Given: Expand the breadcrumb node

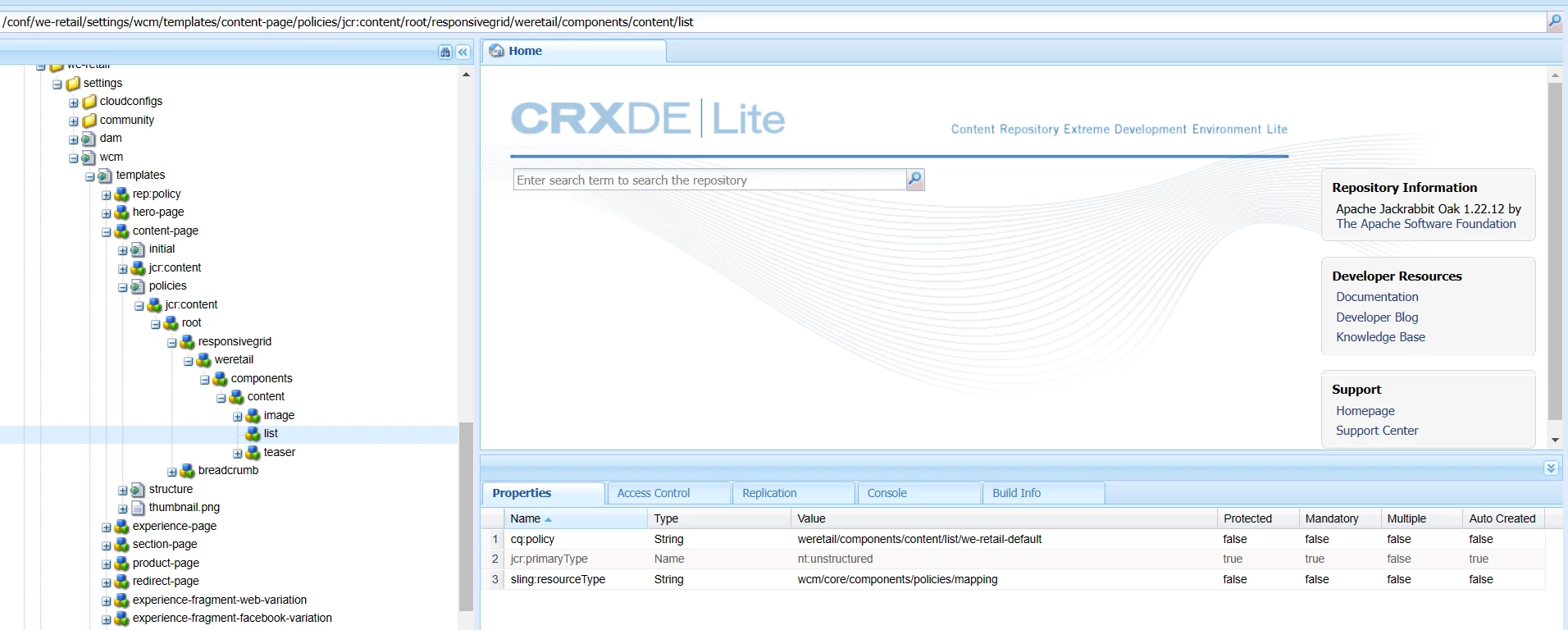Looking at the screenshot, I should tap(172, 472).
